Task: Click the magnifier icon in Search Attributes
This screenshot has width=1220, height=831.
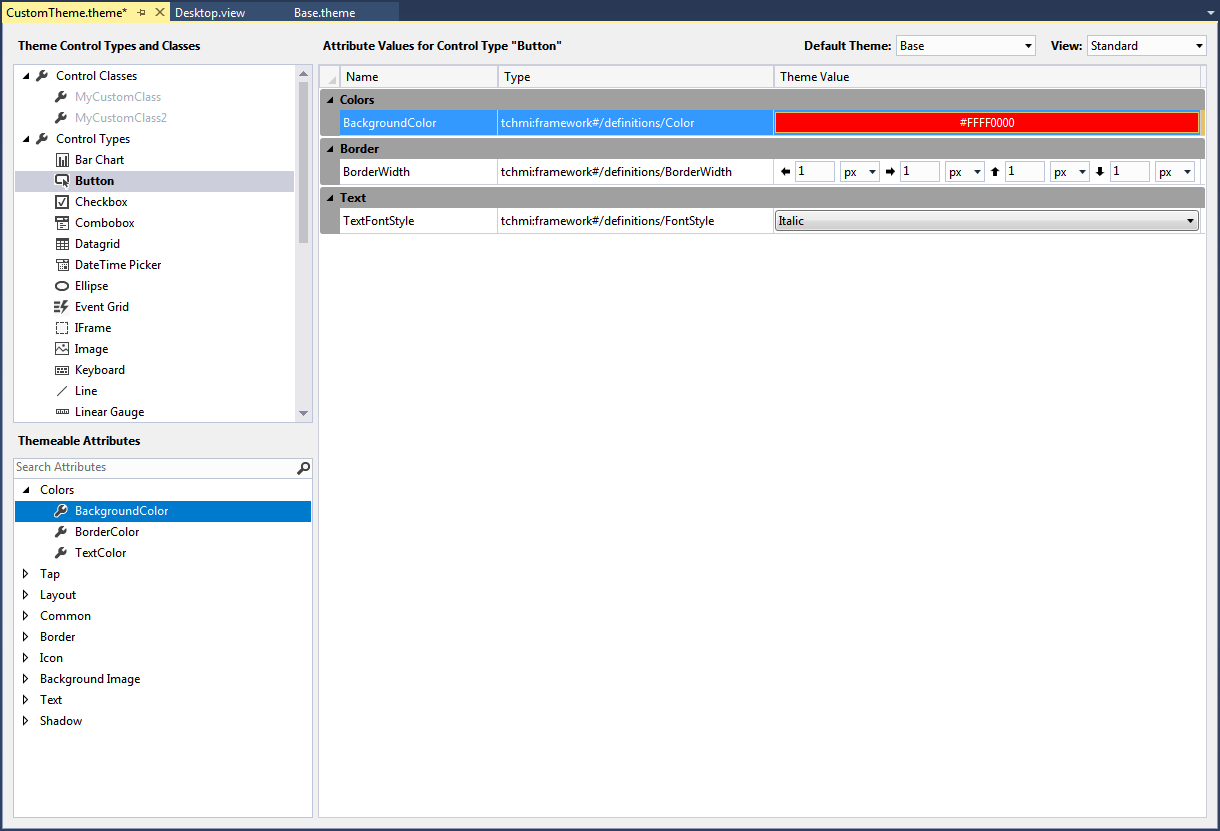Action: 304,467
